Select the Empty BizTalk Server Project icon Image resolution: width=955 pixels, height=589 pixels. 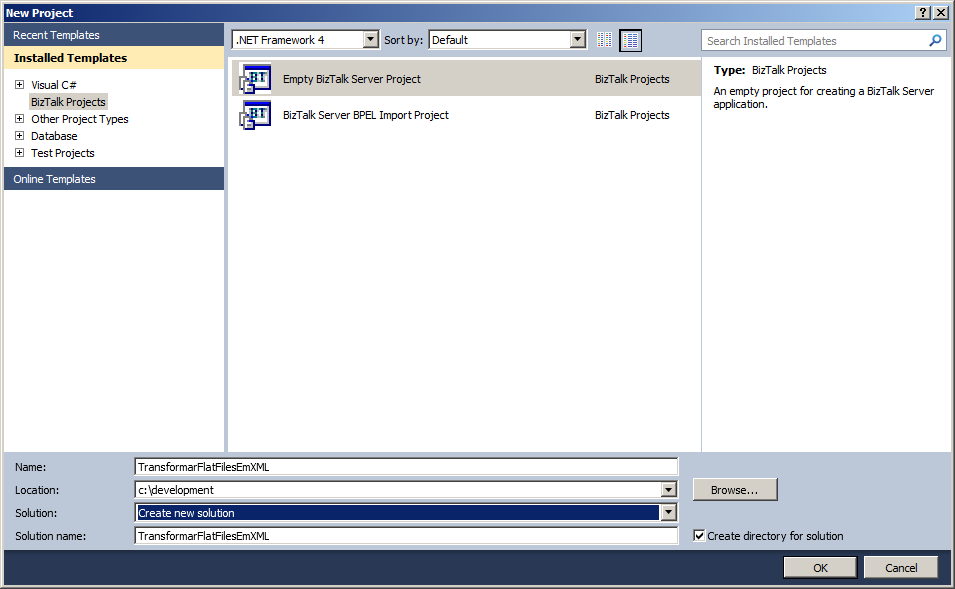(x=255, y=79)
